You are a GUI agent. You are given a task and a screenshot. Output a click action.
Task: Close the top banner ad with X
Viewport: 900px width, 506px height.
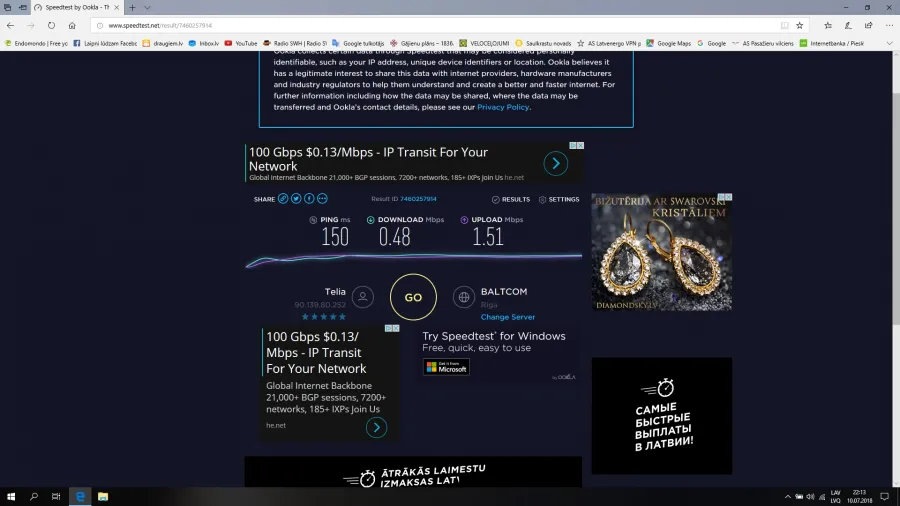[x=580, y=146]
